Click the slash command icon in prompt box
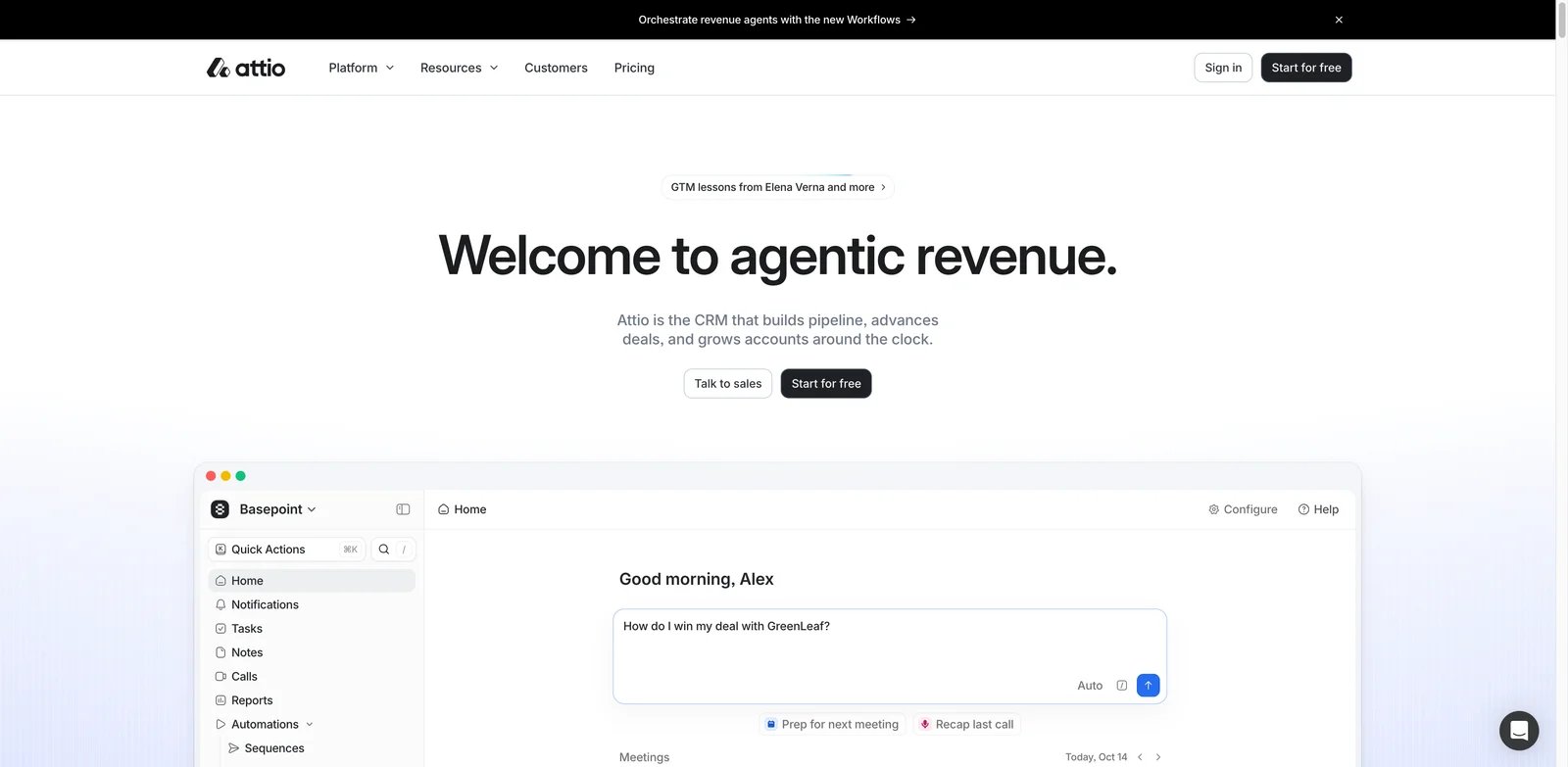This screenshot has width=1568, height=767. coord(1122,686)
